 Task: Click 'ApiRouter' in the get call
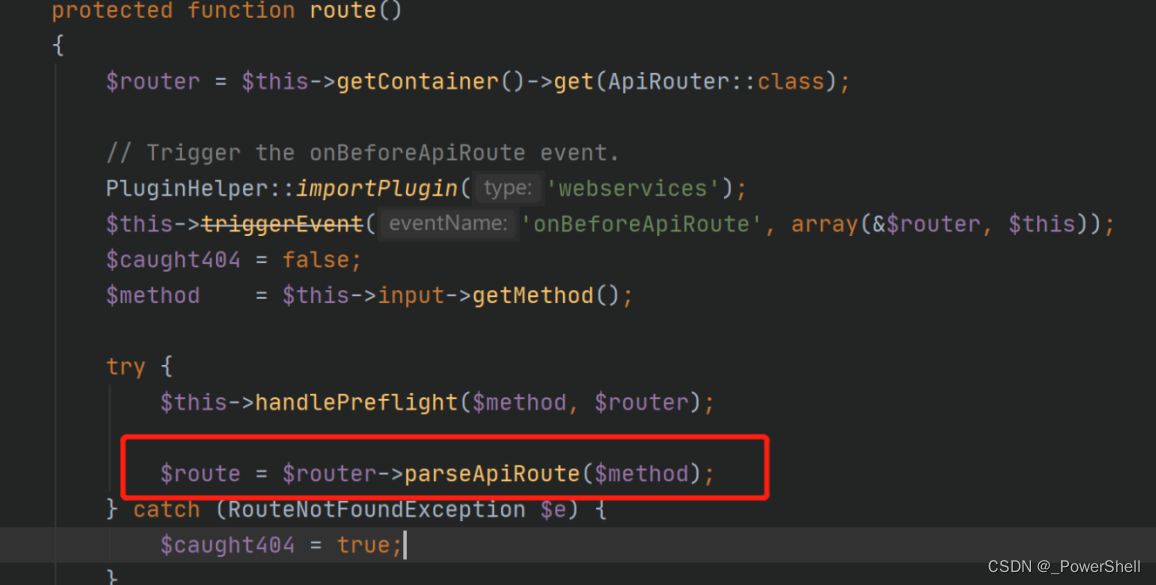pos(668,81)
